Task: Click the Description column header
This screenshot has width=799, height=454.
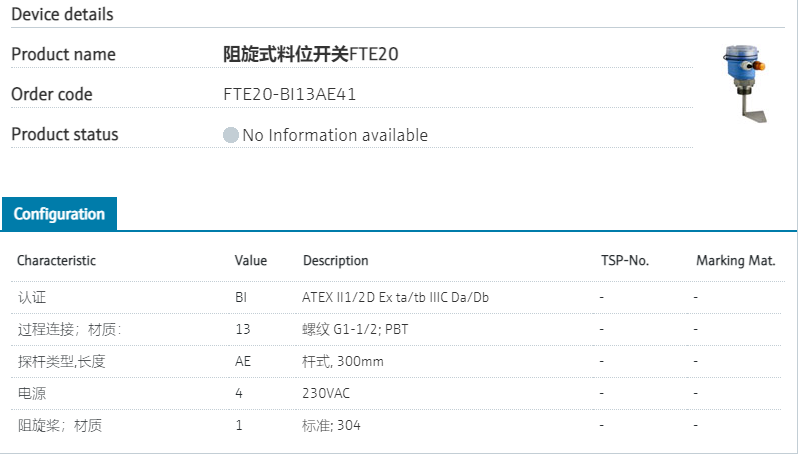Action: [x=336, y=261]
